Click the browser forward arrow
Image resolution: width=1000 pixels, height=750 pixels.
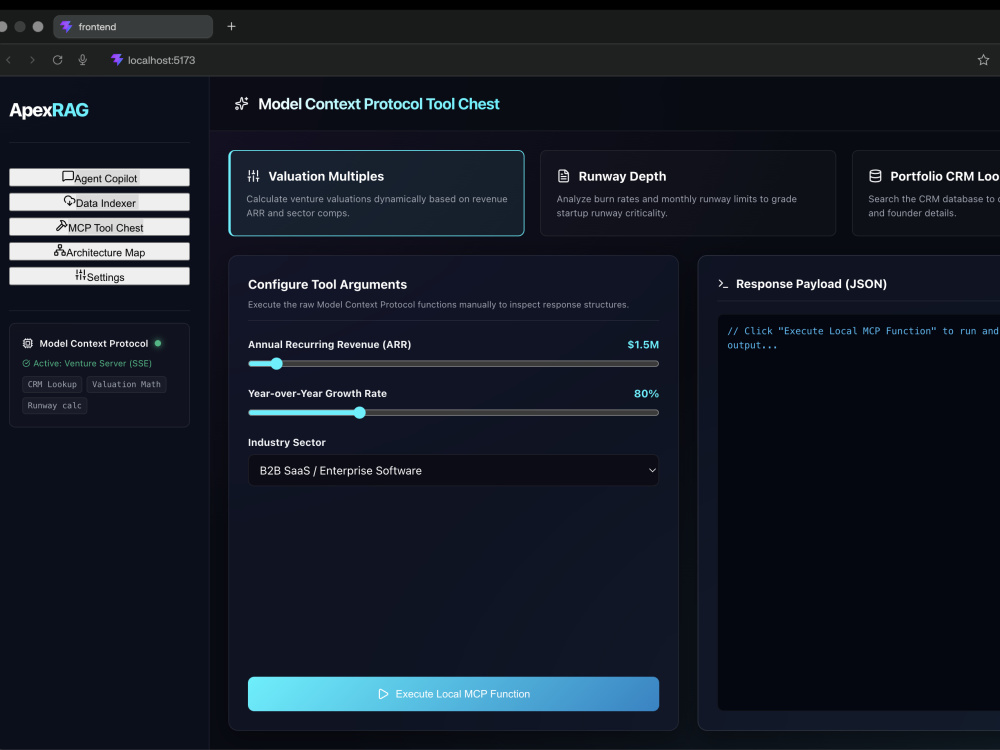(32, 60)
